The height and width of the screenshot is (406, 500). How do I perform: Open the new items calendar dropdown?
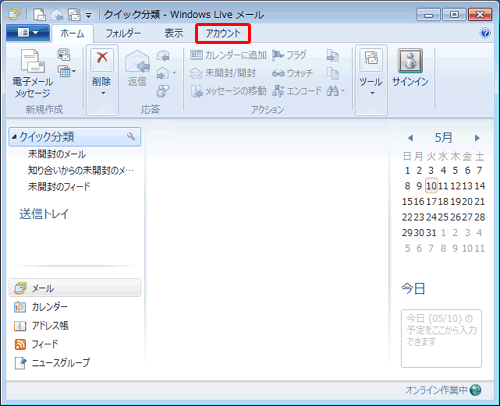66,71
